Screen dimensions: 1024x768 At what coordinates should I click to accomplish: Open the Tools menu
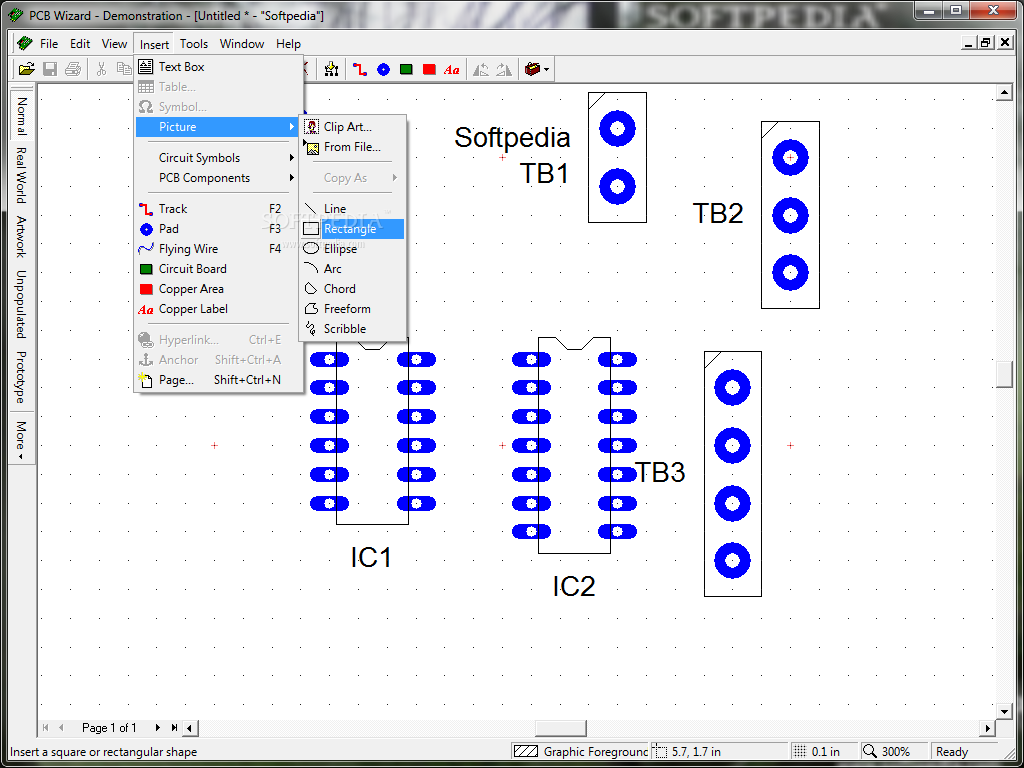[194, 44]
